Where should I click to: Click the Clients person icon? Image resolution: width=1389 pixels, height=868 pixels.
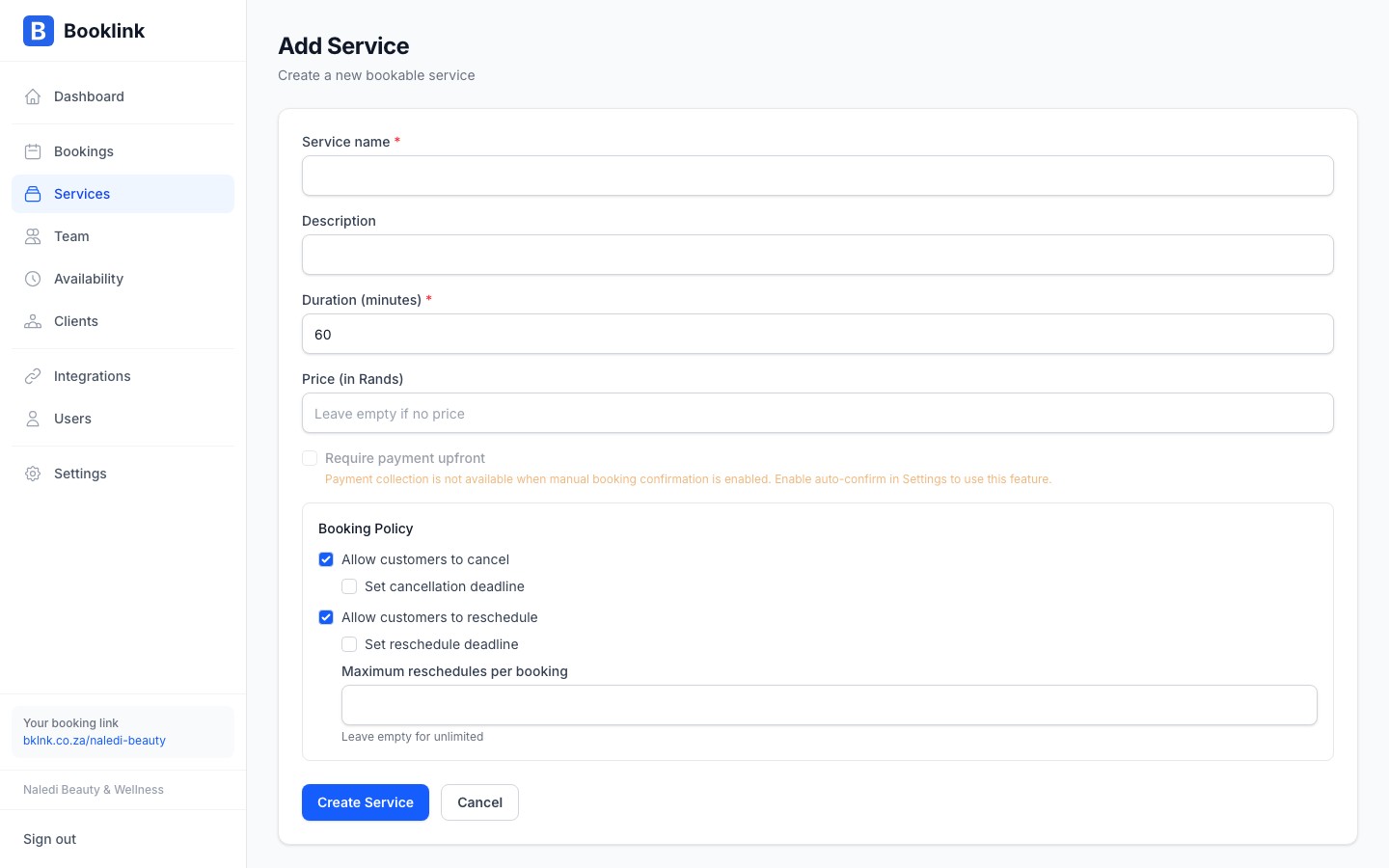coord(33,321)
